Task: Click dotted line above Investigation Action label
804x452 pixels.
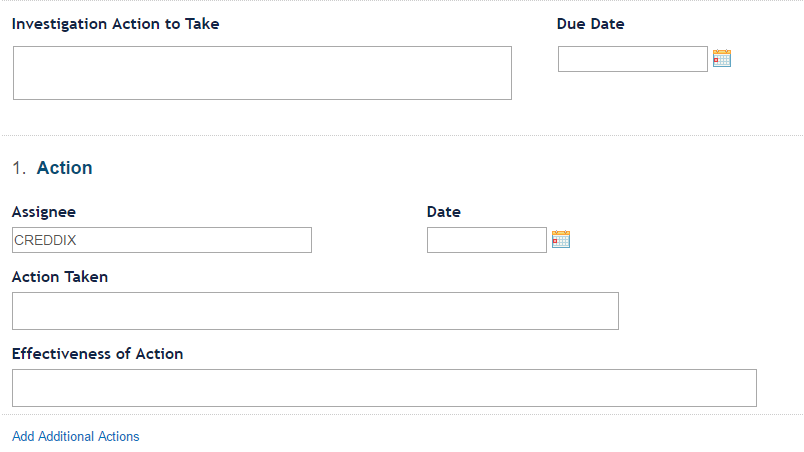Action: [402, 1]
